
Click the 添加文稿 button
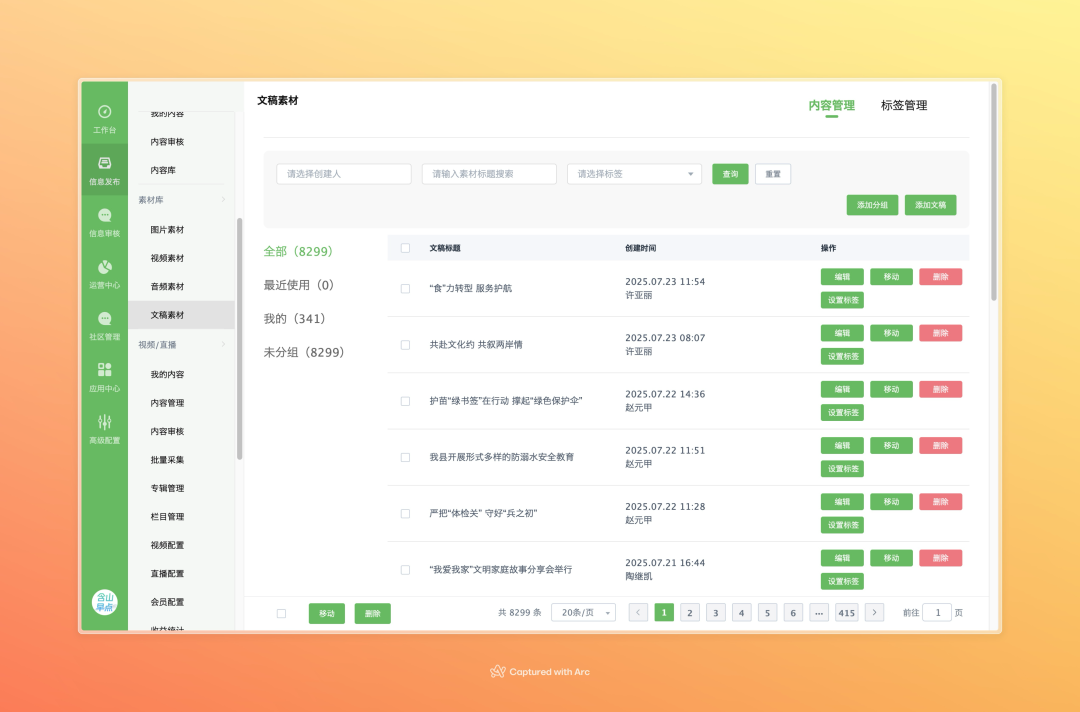(931, 205)
